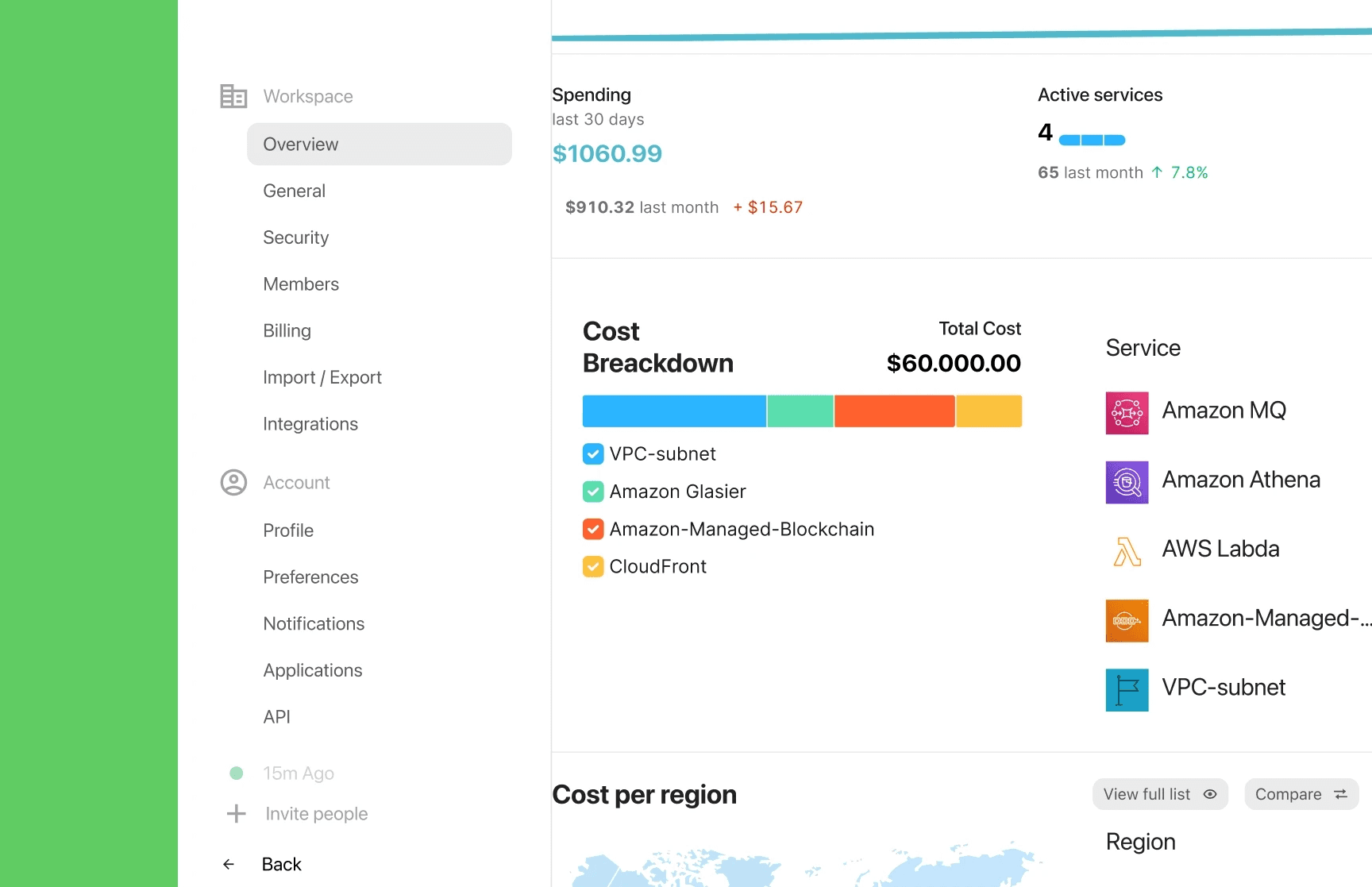Click the Workspace building icon
Screen dimensions: 1372x887
tap(233, 96)
